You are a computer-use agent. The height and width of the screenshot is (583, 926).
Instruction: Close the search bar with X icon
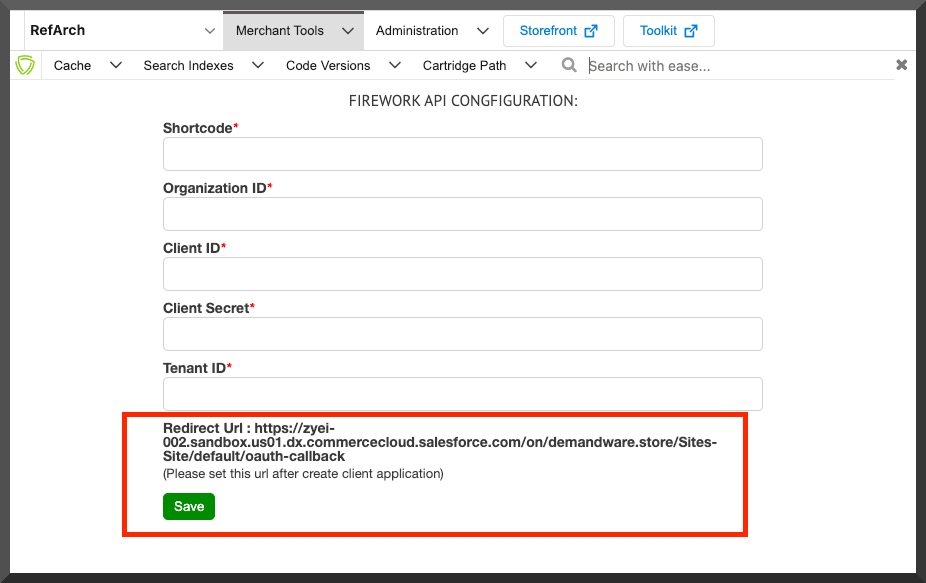[x=901, y=65]
